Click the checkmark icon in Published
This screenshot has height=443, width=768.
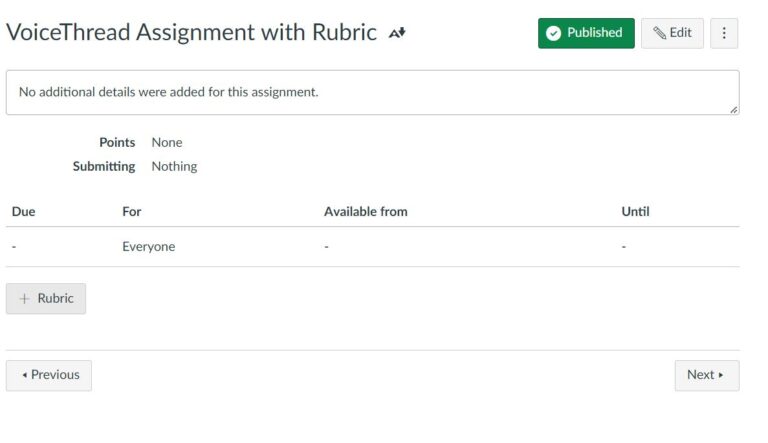pos(553,33)
